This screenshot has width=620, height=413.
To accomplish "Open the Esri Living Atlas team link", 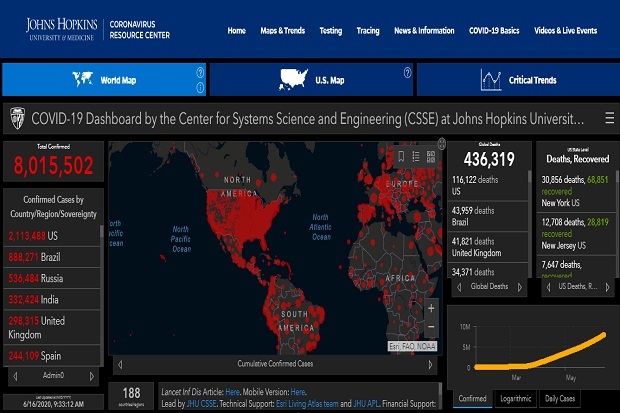I will click(x=307, y=404).
